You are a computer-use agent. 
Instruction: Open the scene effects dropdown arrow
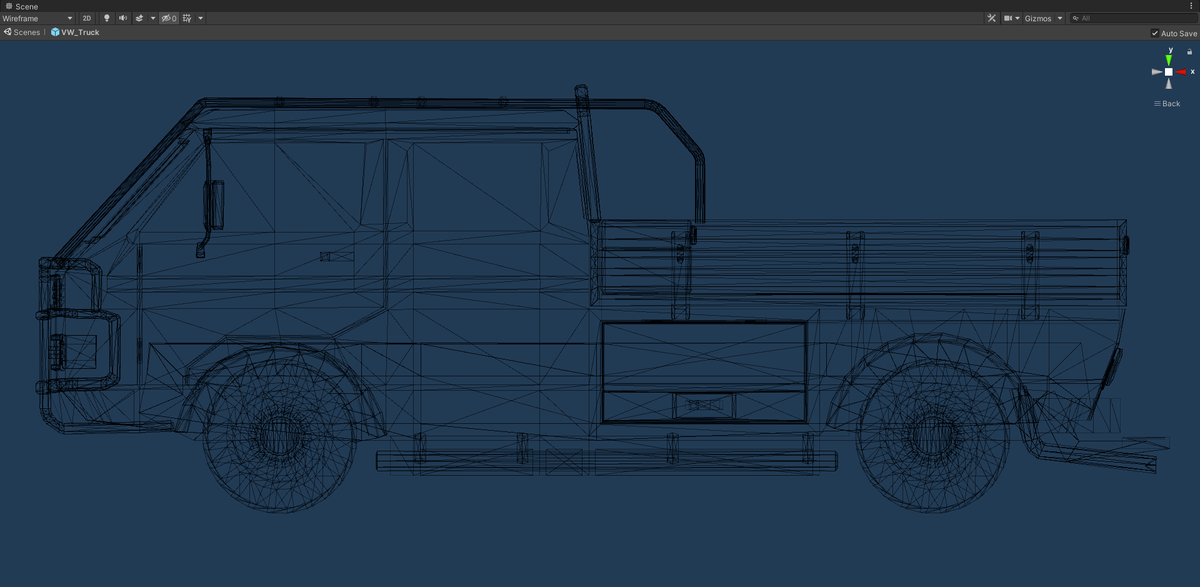(152, 18)
